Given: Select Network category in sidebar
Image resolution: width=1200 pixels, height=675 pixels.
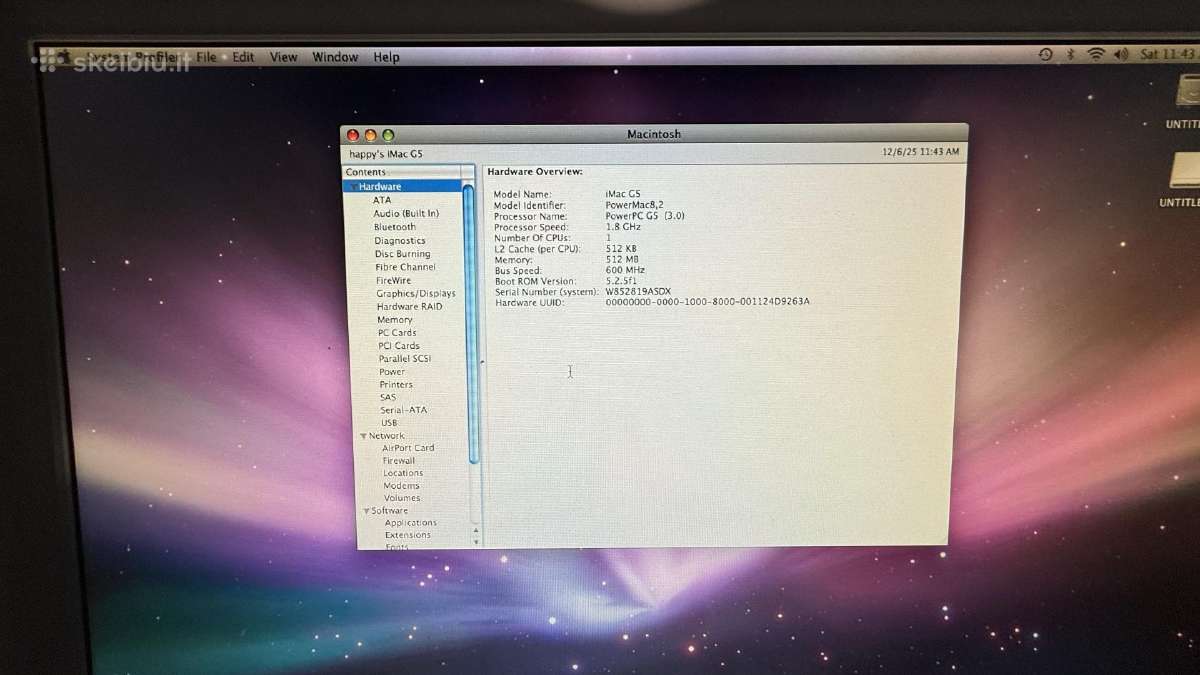Looking at the screenshot, I should pos(387,436).
